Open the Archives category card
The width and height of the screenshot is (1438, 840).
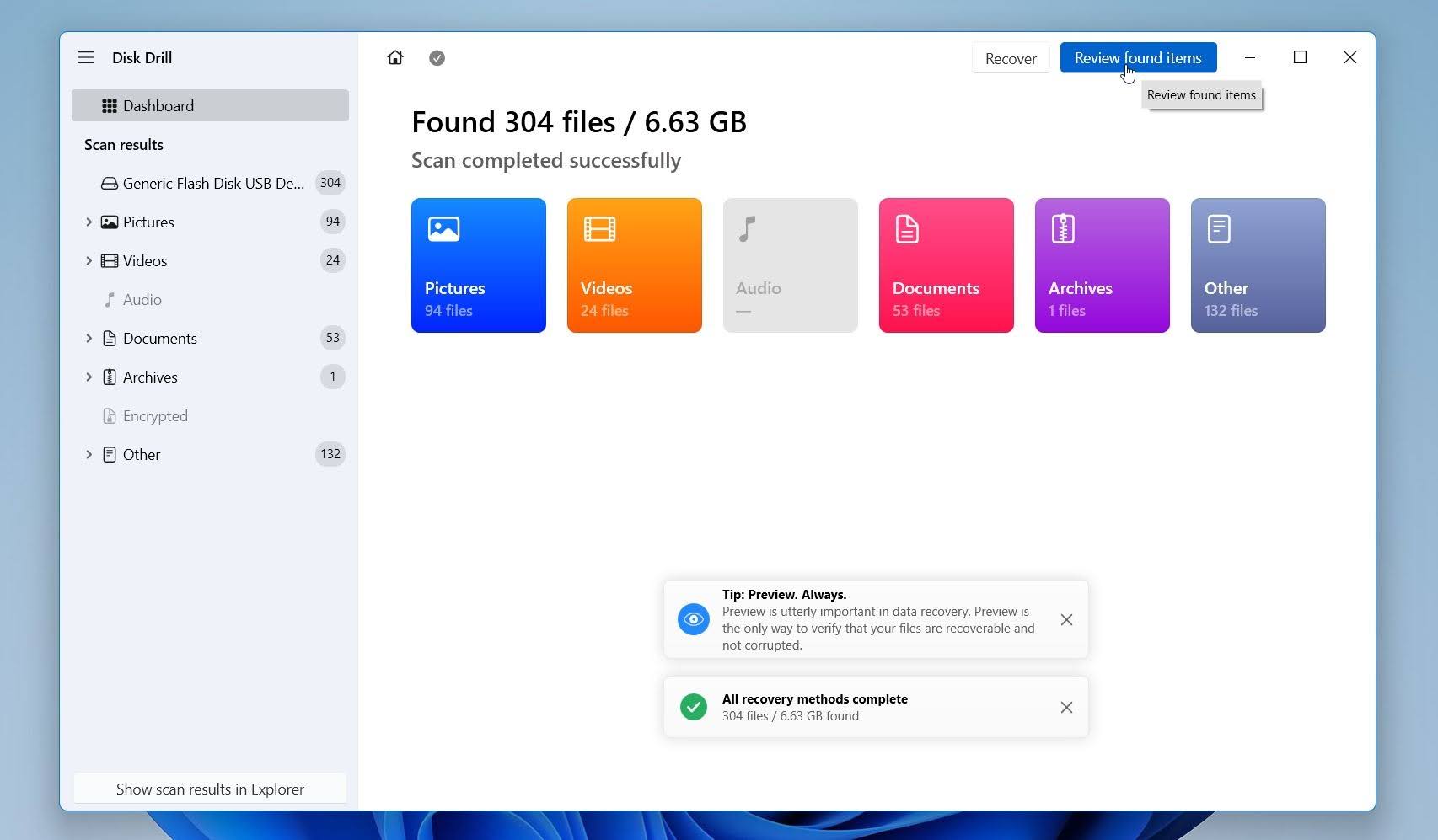1103,265
